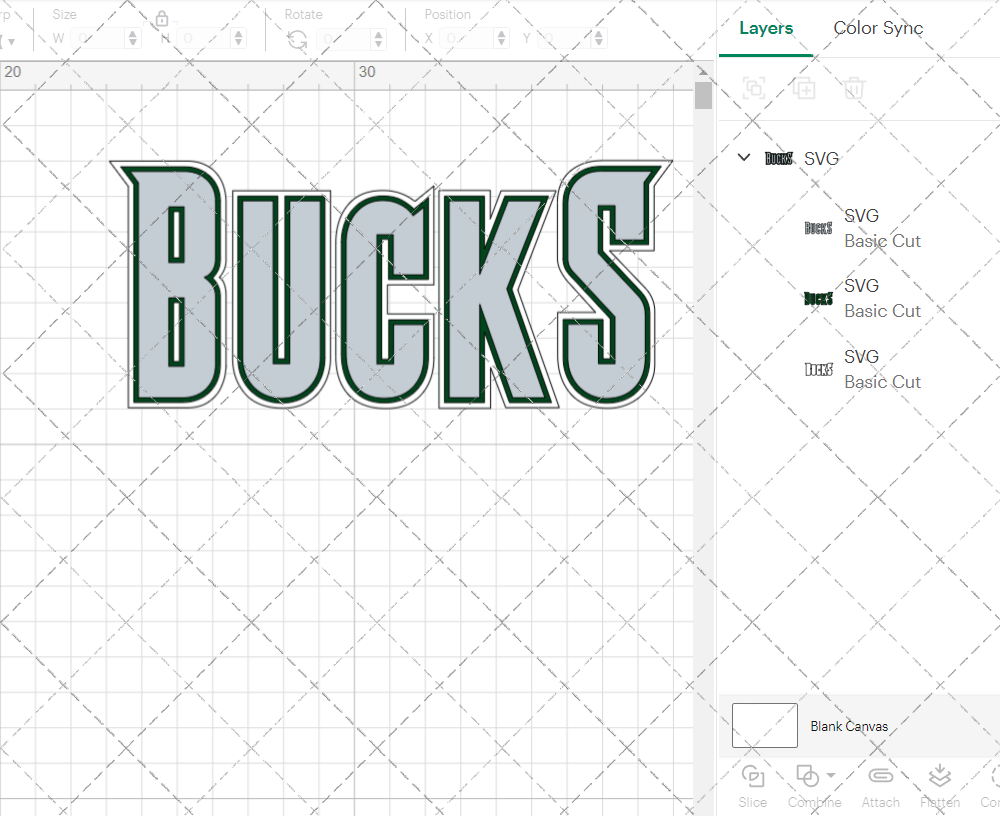
Task: Click the third Basic Cut label
Action: coord(883,382)
